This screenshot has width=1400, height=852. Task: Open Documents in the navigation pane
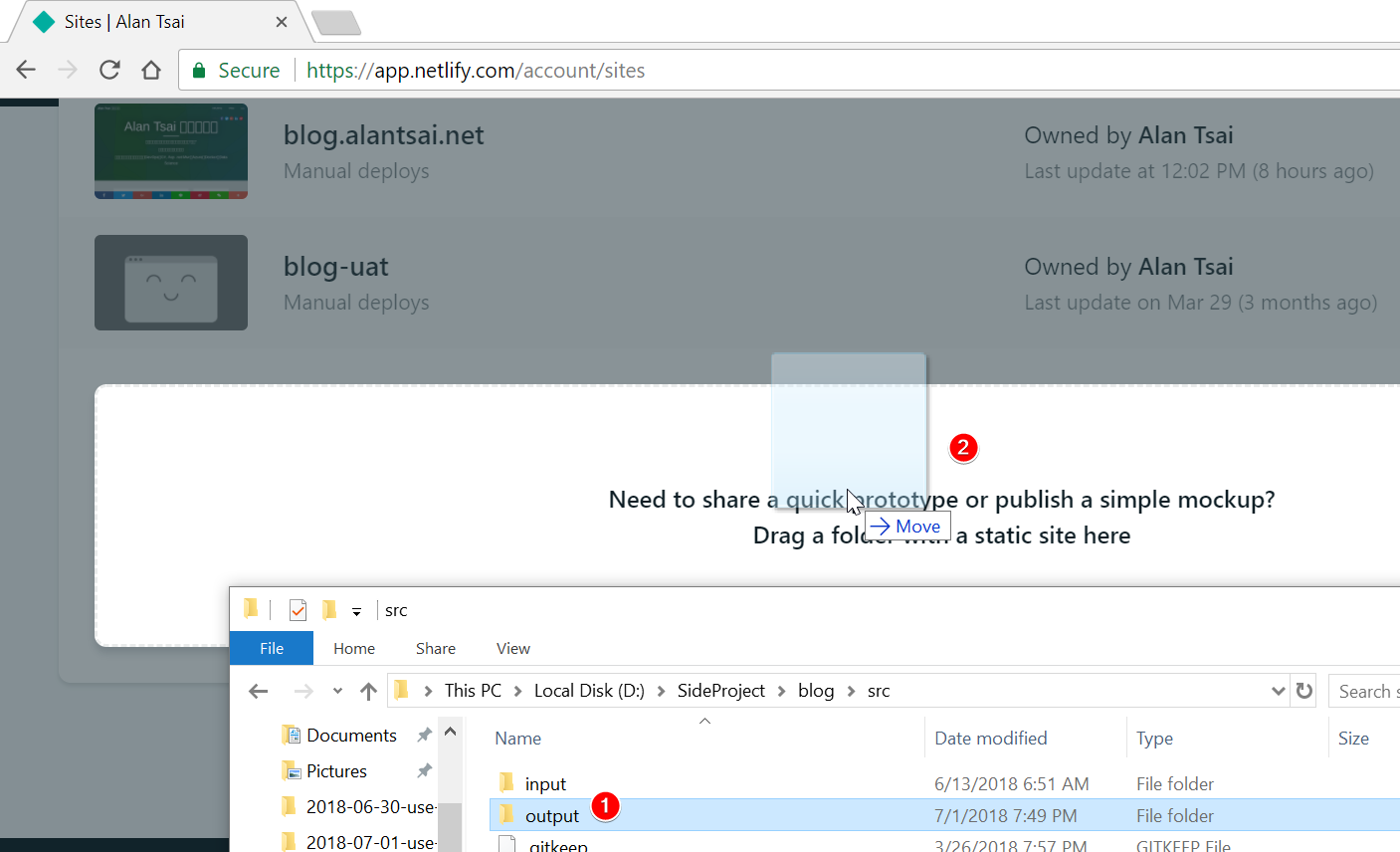click(351, 736)
